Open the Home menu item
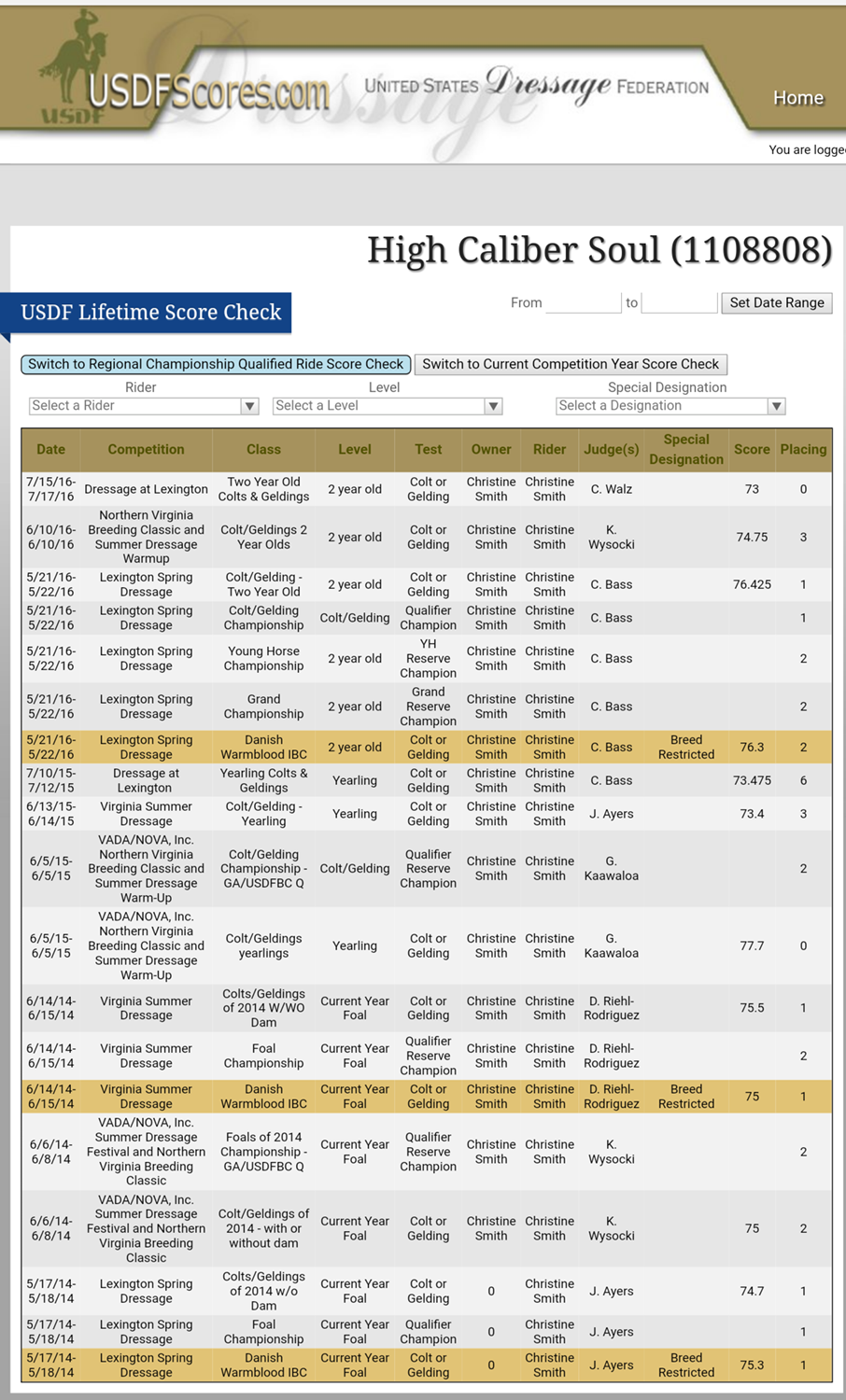The height and width of the screenshot is (1400, 846). [798, 98]
